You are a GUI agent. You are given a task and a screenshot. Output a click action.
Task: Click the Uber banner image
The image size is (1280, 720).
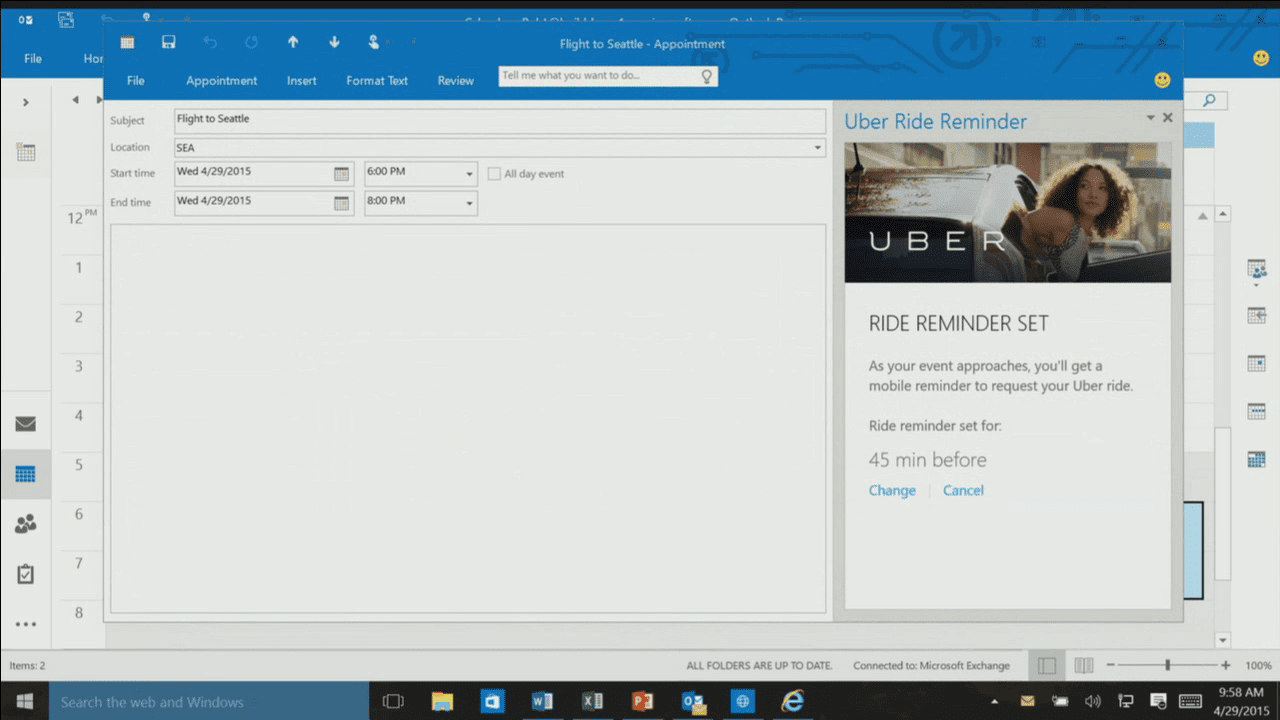(1008, 212)
